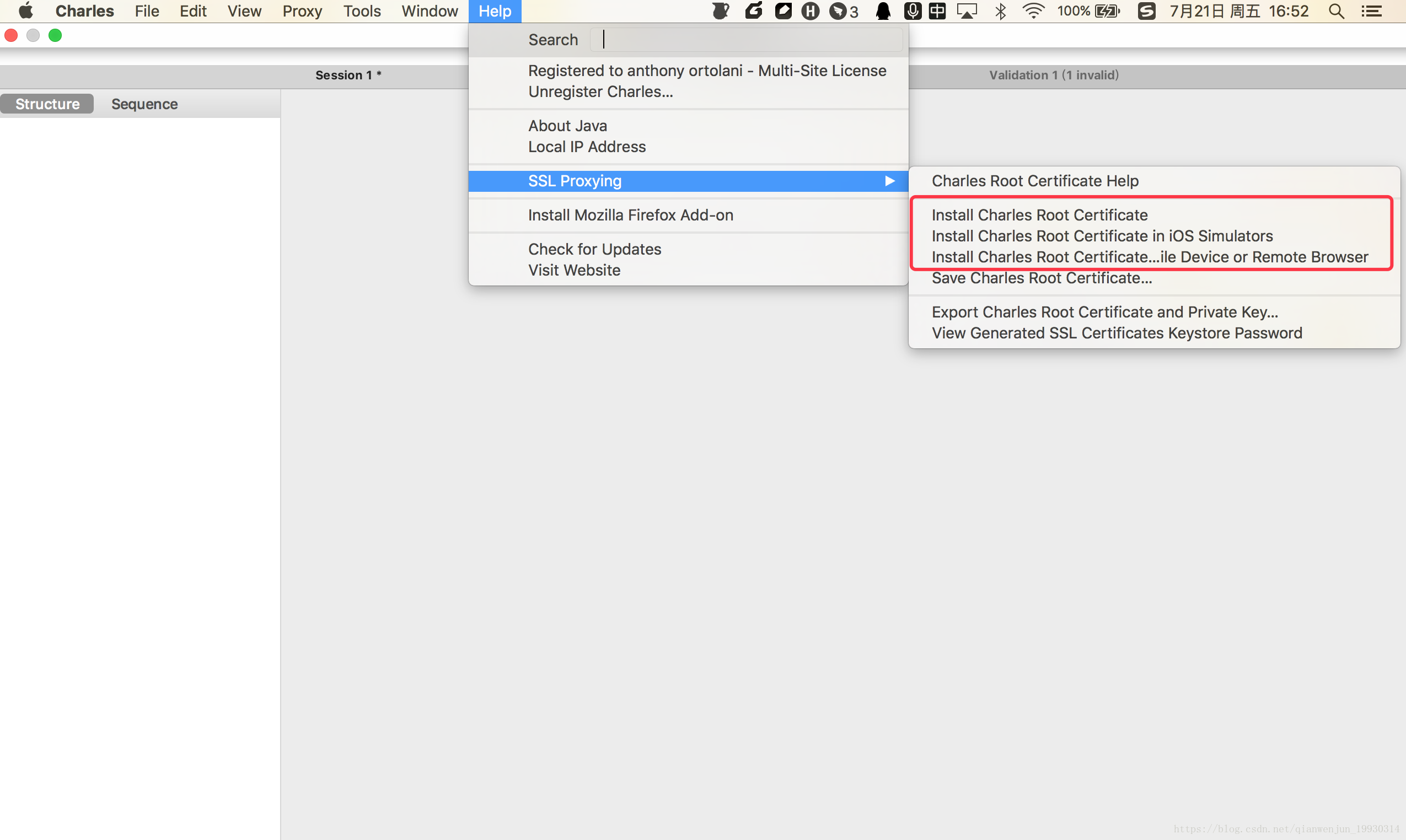Choose About Java menu item
This screenshot has height=840, width=1406.
pos(689,126)
